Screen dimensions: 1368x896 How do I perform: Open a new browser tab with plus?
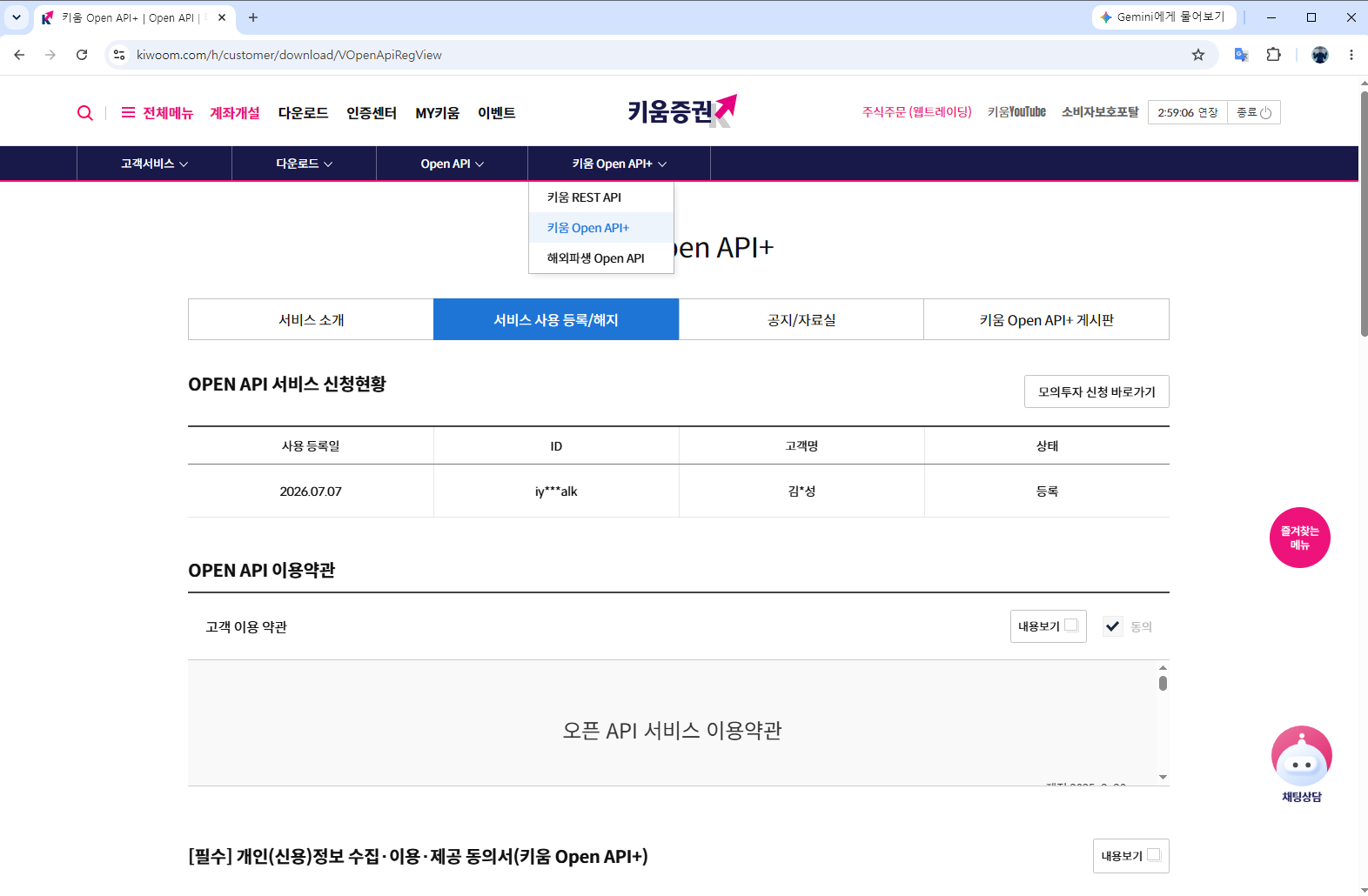pos(253,17)
